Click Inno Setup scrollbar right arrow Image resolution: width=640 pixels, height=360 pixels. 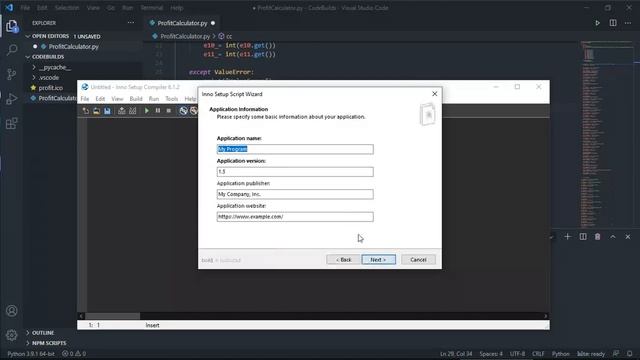[x=546, y=316]
